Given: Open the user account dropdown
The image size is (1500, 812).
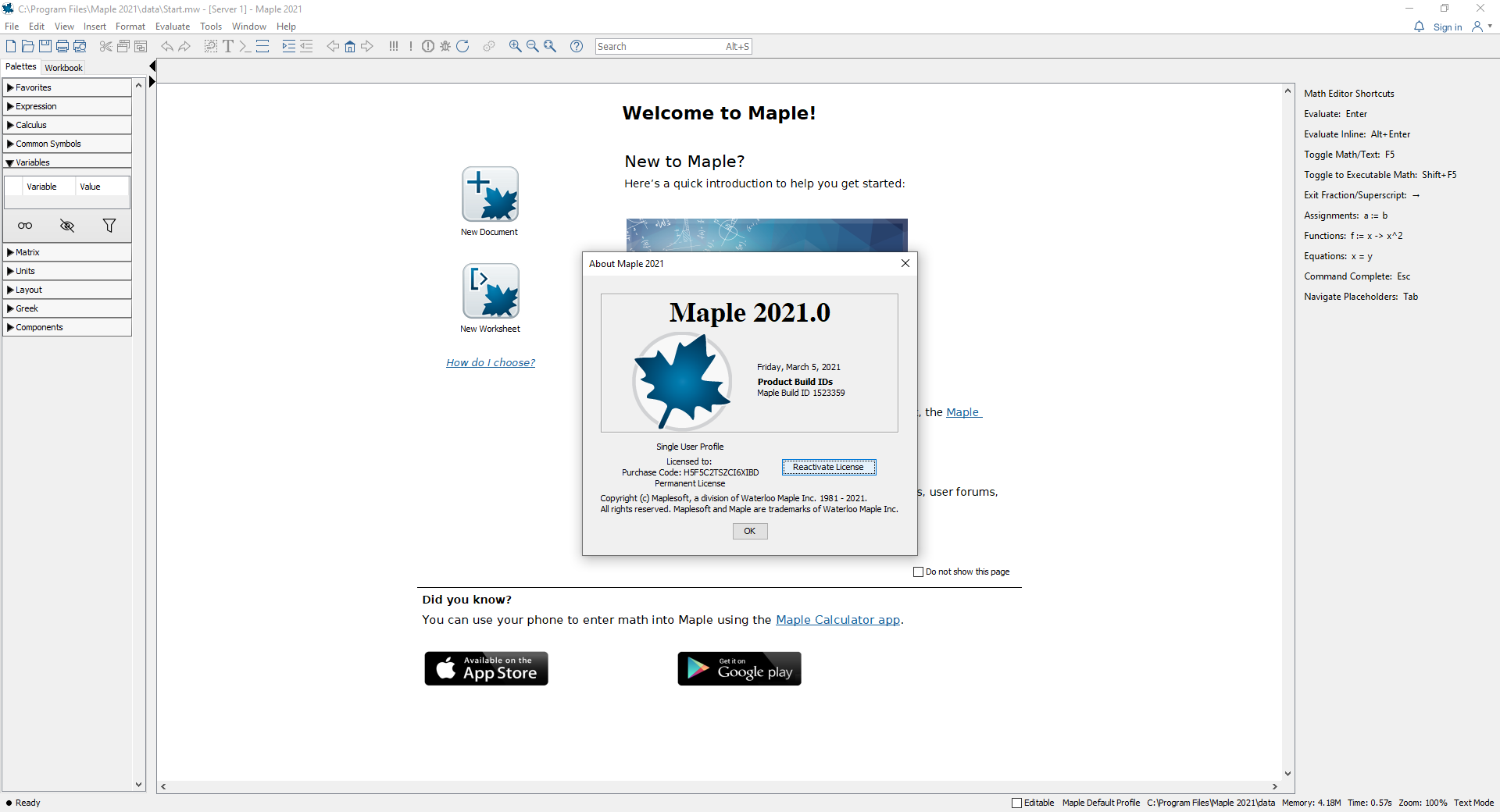Looking at the screenshot, I should pyautogui.click(x=1482, y=27).
